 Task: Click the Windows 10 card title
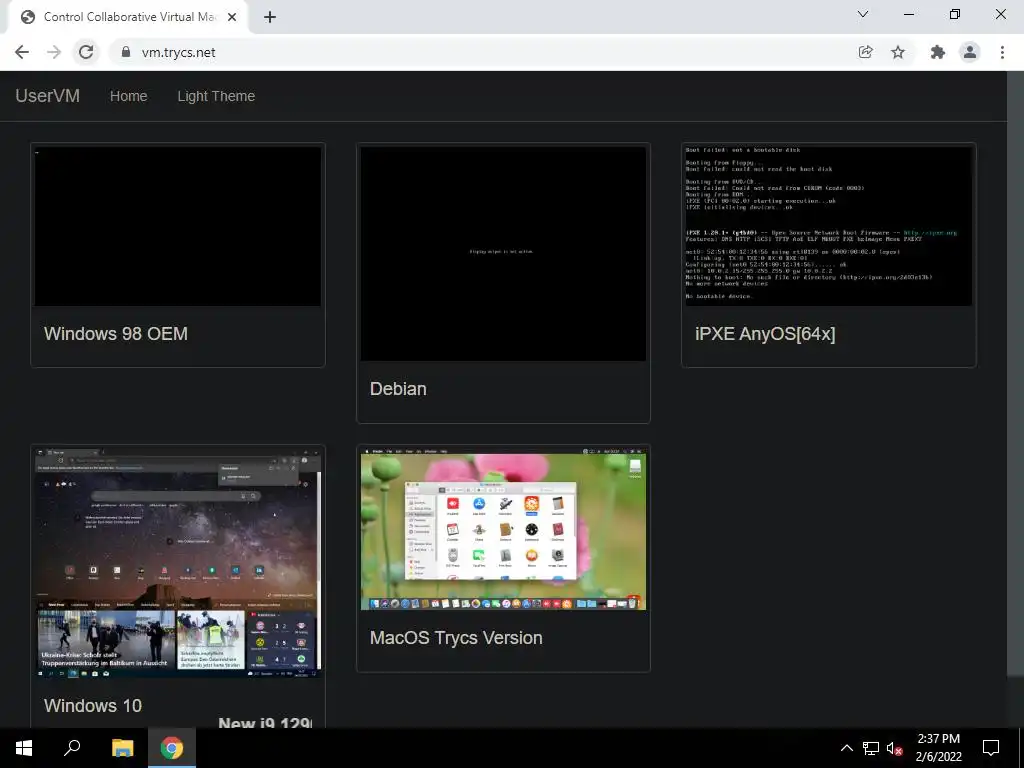coord(93,705)
